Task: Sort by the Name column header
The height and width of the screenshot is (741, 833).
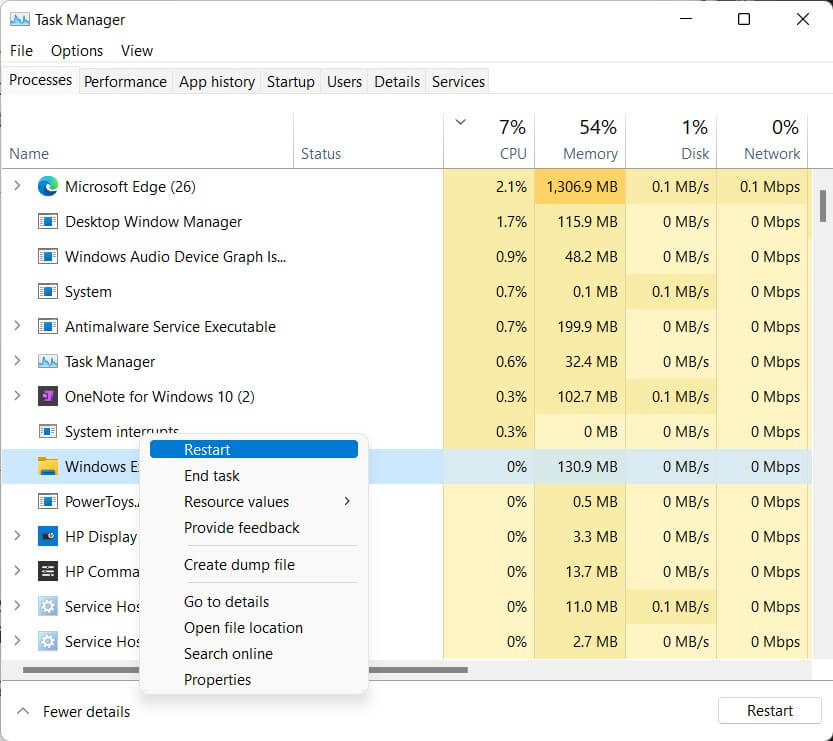Action: [x=147, y=141]
